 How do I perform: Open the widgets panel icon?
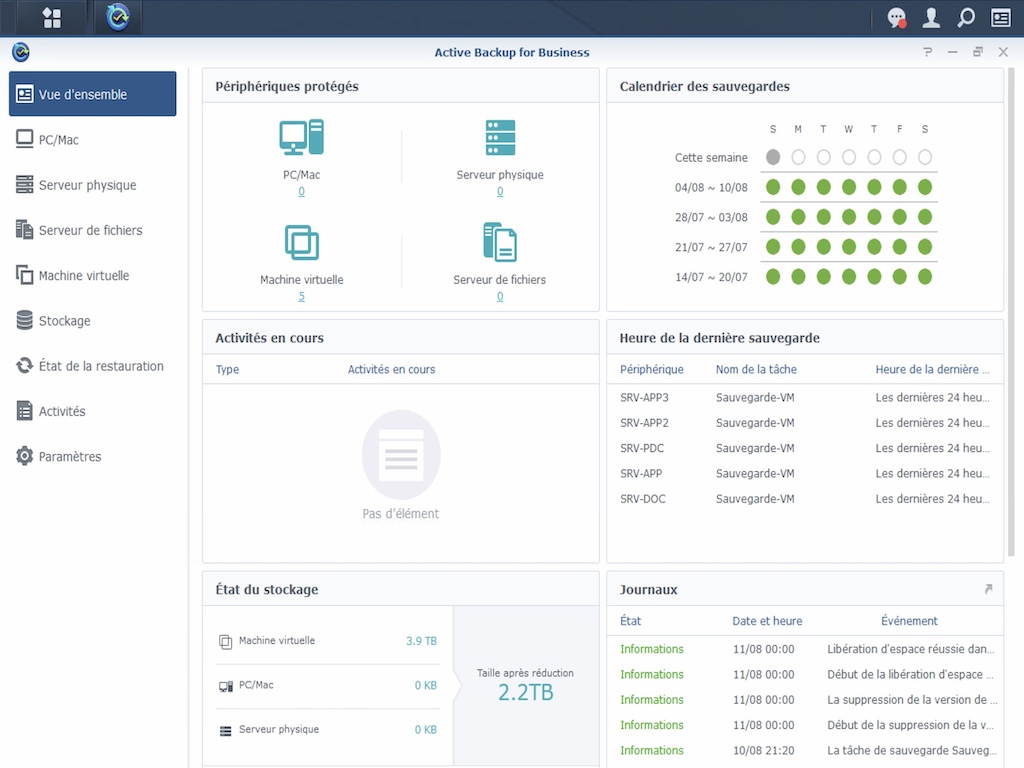click(x=1000, y=18)
